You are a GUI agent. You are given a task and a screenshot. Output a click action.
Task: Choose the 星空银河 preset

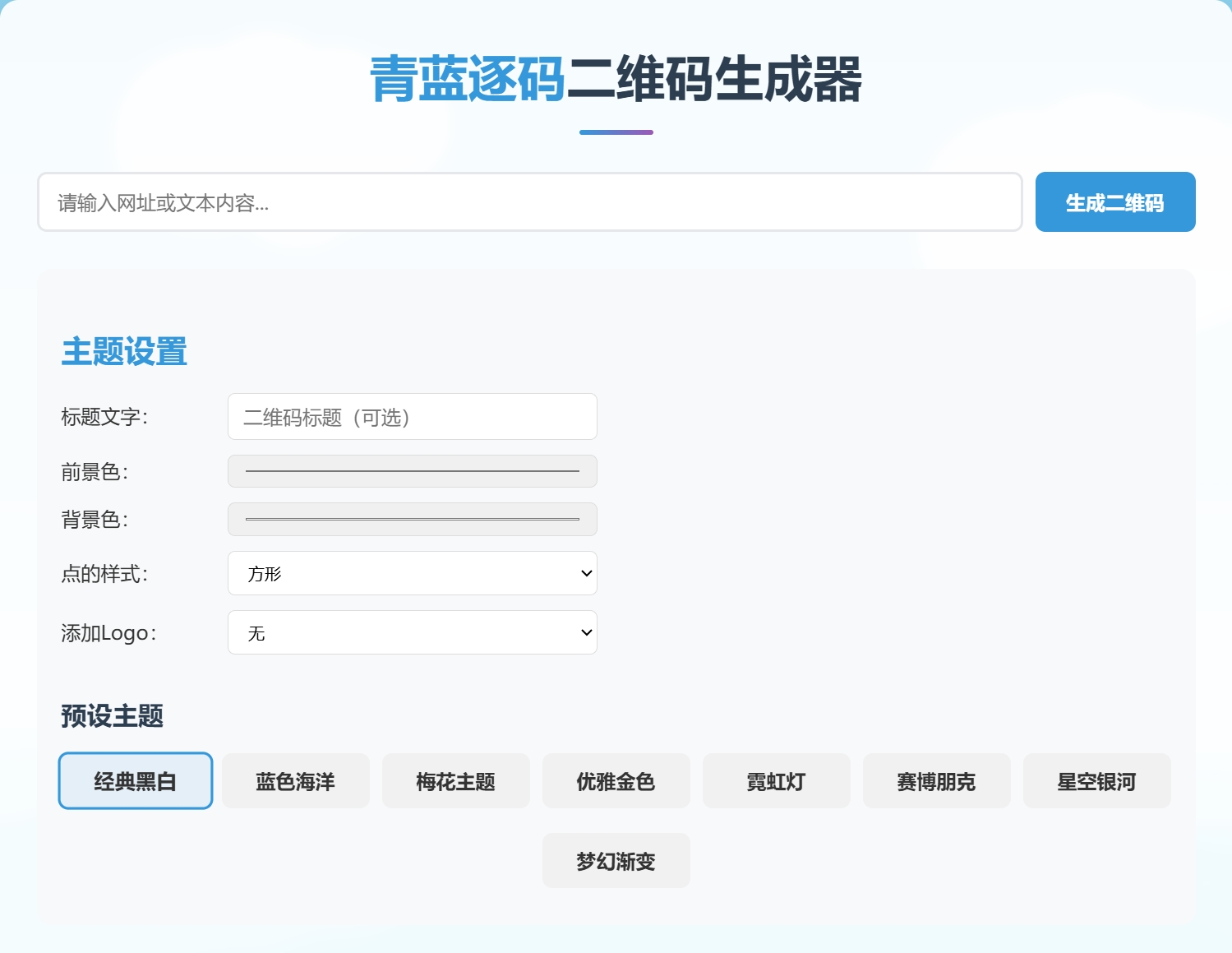(x=1096, y=781)
